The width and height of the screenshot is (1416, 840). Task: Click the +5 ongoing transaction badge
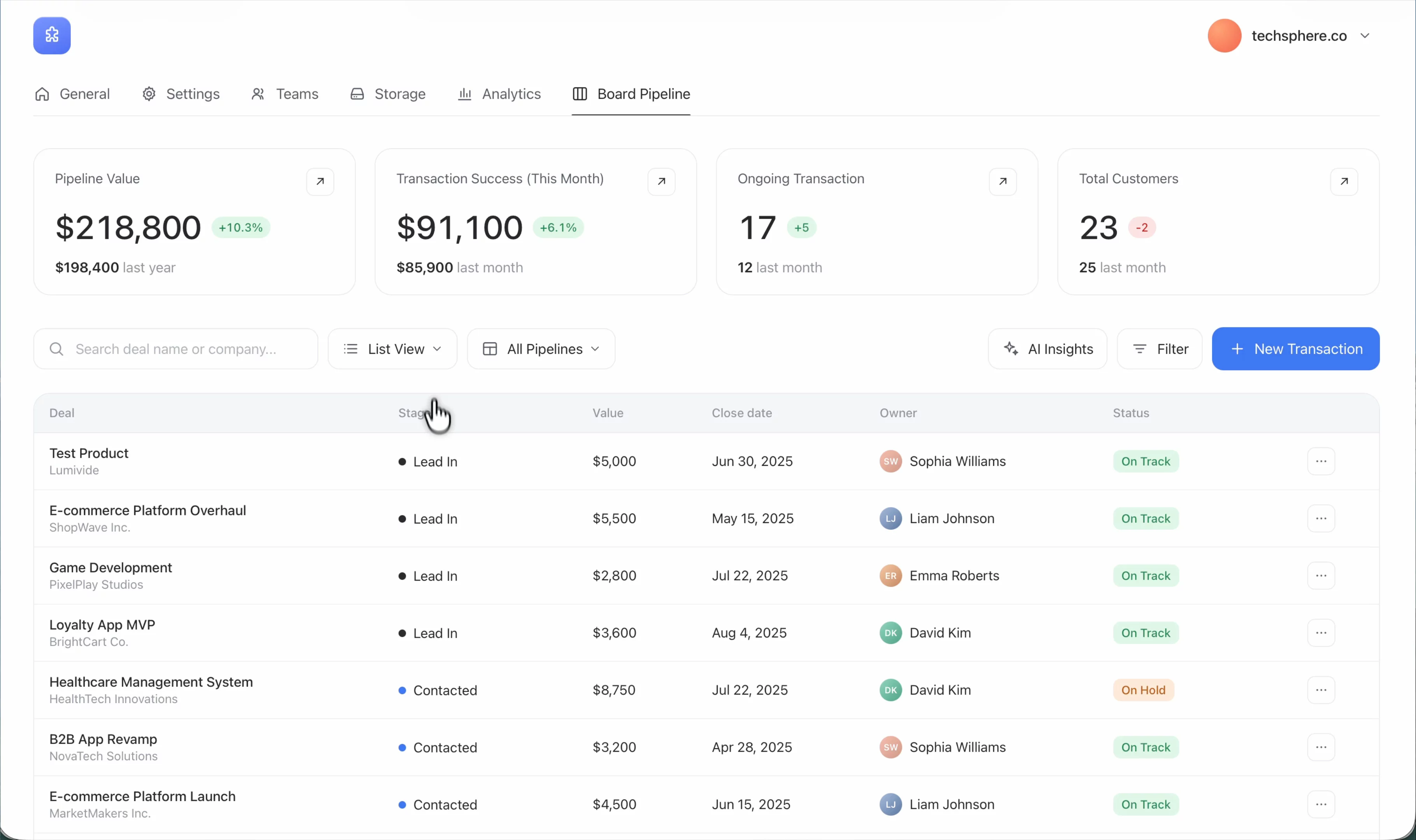pyautogui.click(x=801, y=227)
